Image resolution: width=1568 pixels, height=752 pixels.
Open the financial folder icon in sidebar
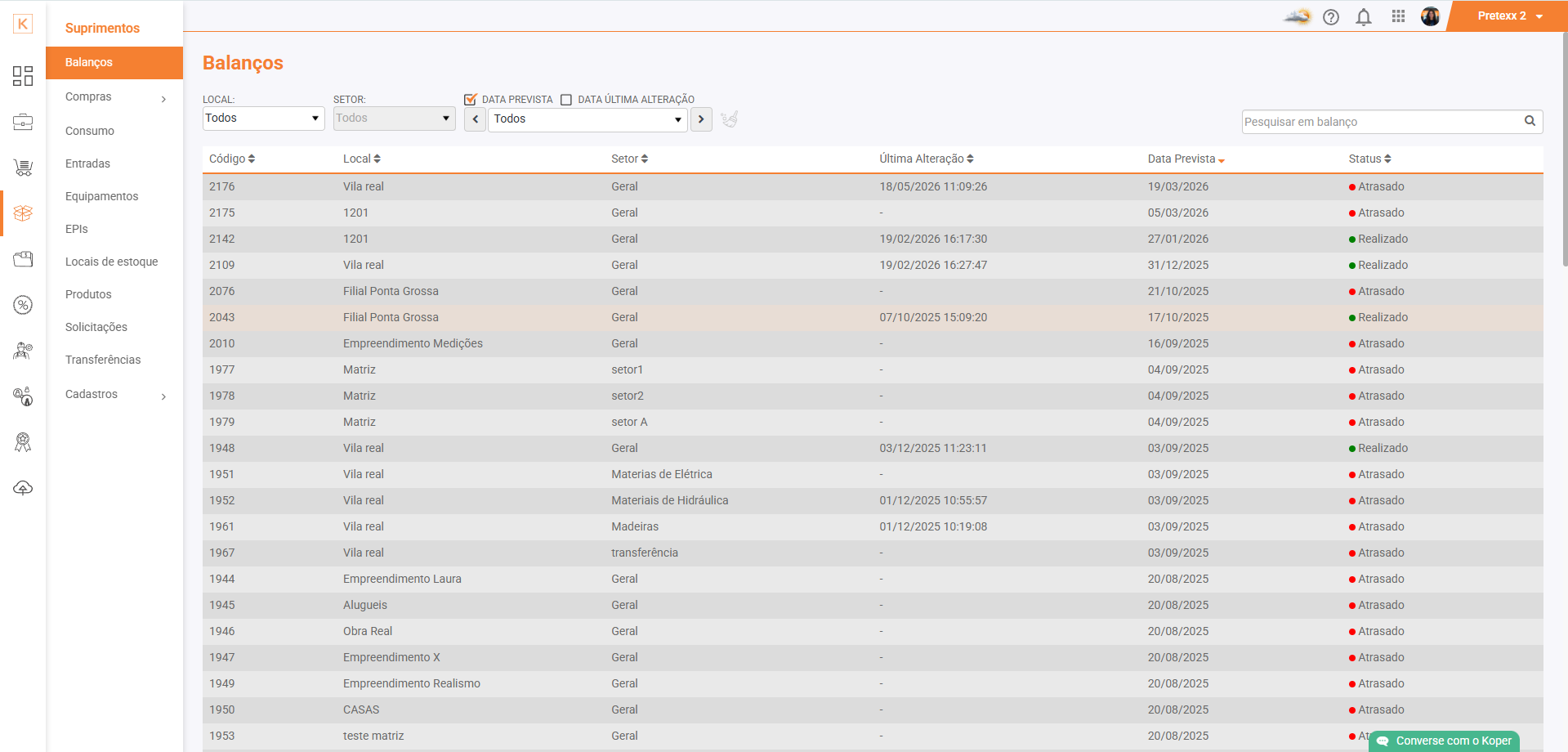click(23, 259)
